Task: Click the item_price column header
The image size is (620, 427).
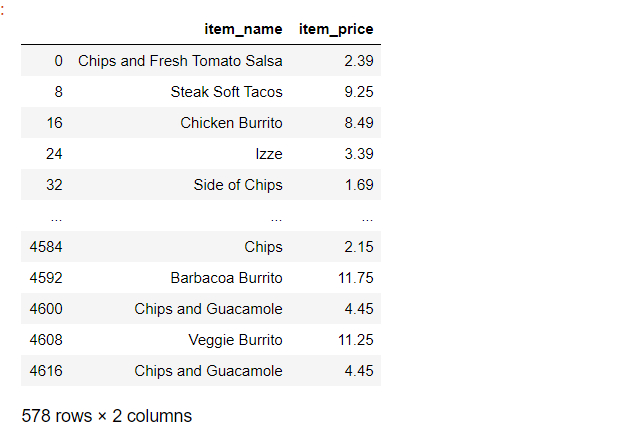Action: pyautogui.click(x=336, y=29)
